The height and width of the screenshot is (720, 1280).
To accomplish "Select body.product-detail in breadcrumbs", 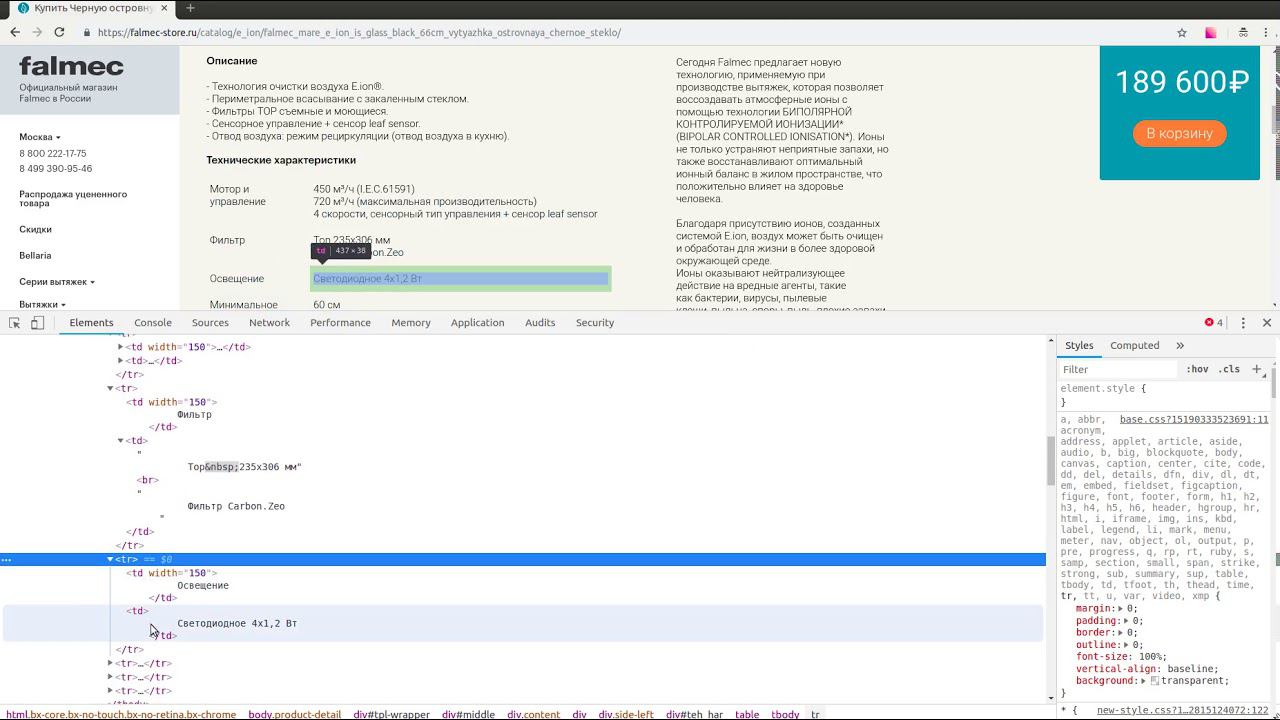I will point(295,715).
